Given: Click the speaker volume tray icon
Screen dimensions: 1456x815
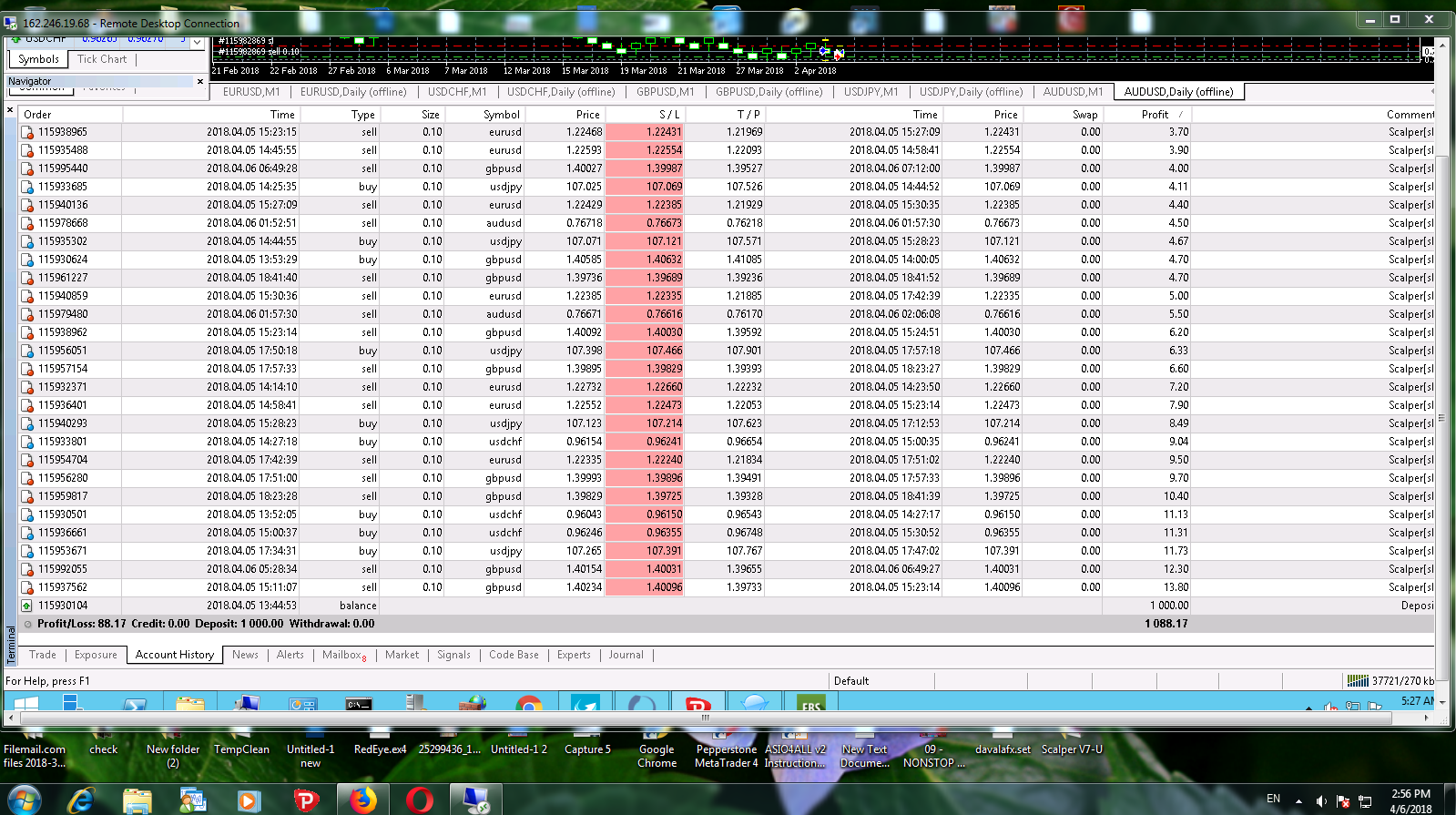Looking at the screenshot, I should (x=1321, y=800).
